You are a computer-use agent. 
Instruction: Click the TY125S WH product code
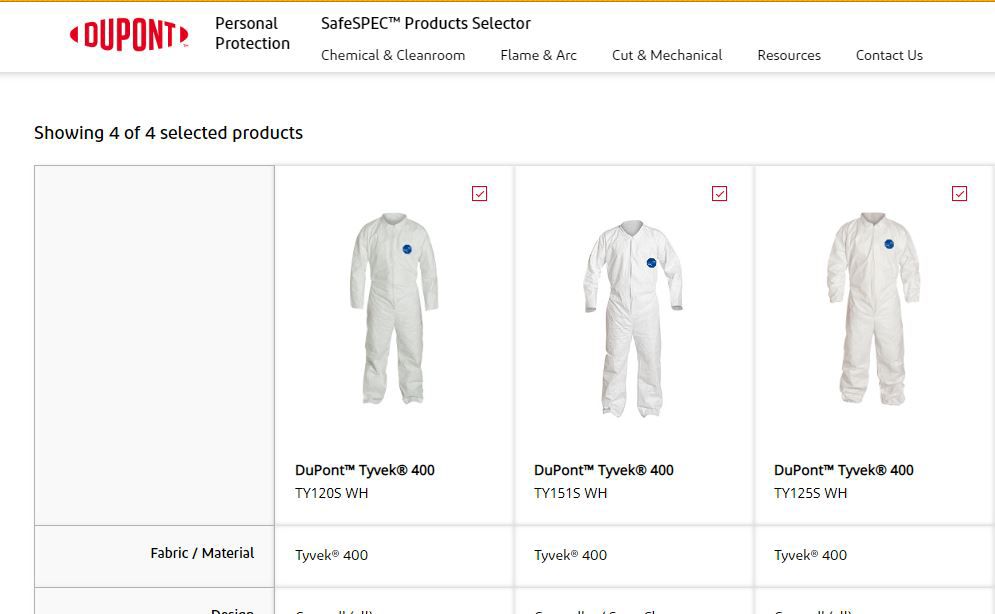(811, 493)
